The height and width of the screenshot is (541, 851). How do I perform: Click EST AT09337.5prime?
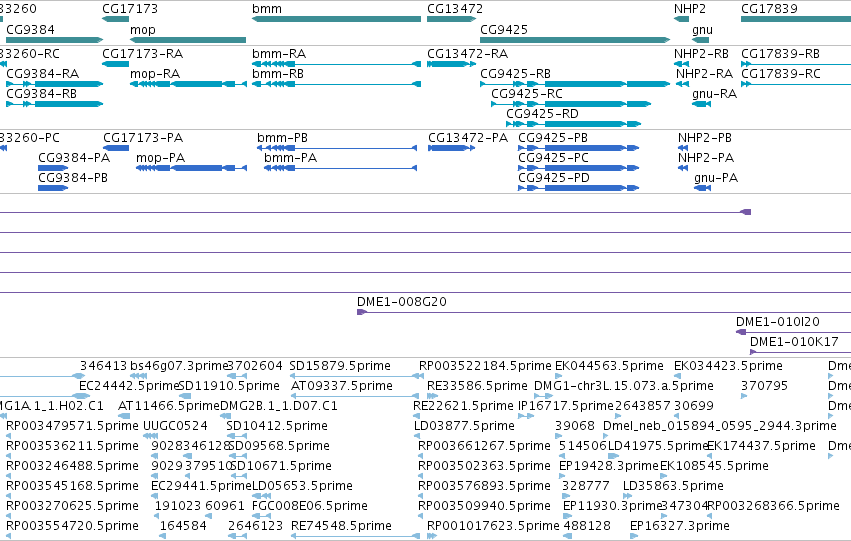click(355, 396)
